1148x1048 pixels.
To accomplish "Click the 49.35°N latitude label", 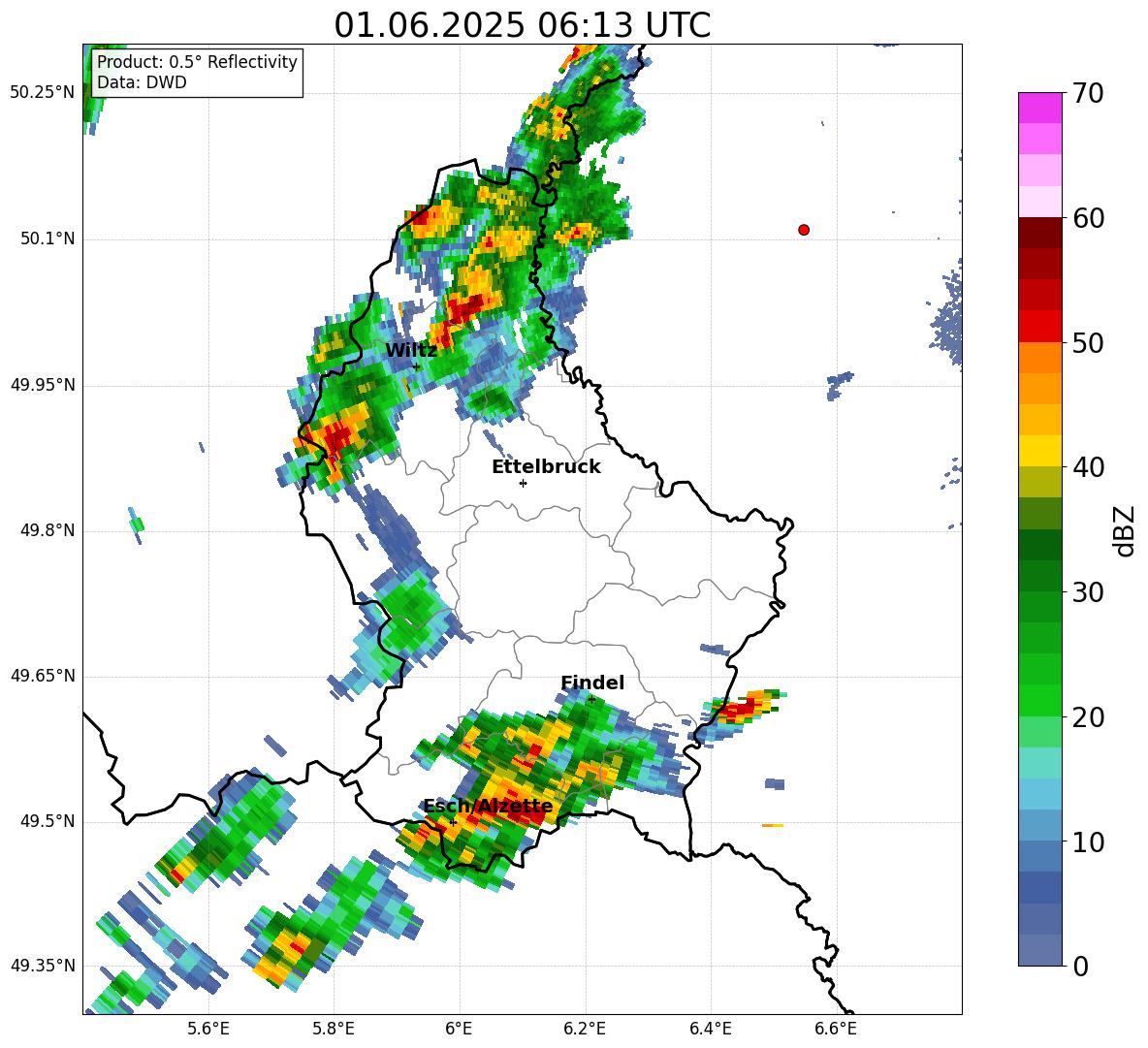I will pyautogui.click(x=43, y=966).
